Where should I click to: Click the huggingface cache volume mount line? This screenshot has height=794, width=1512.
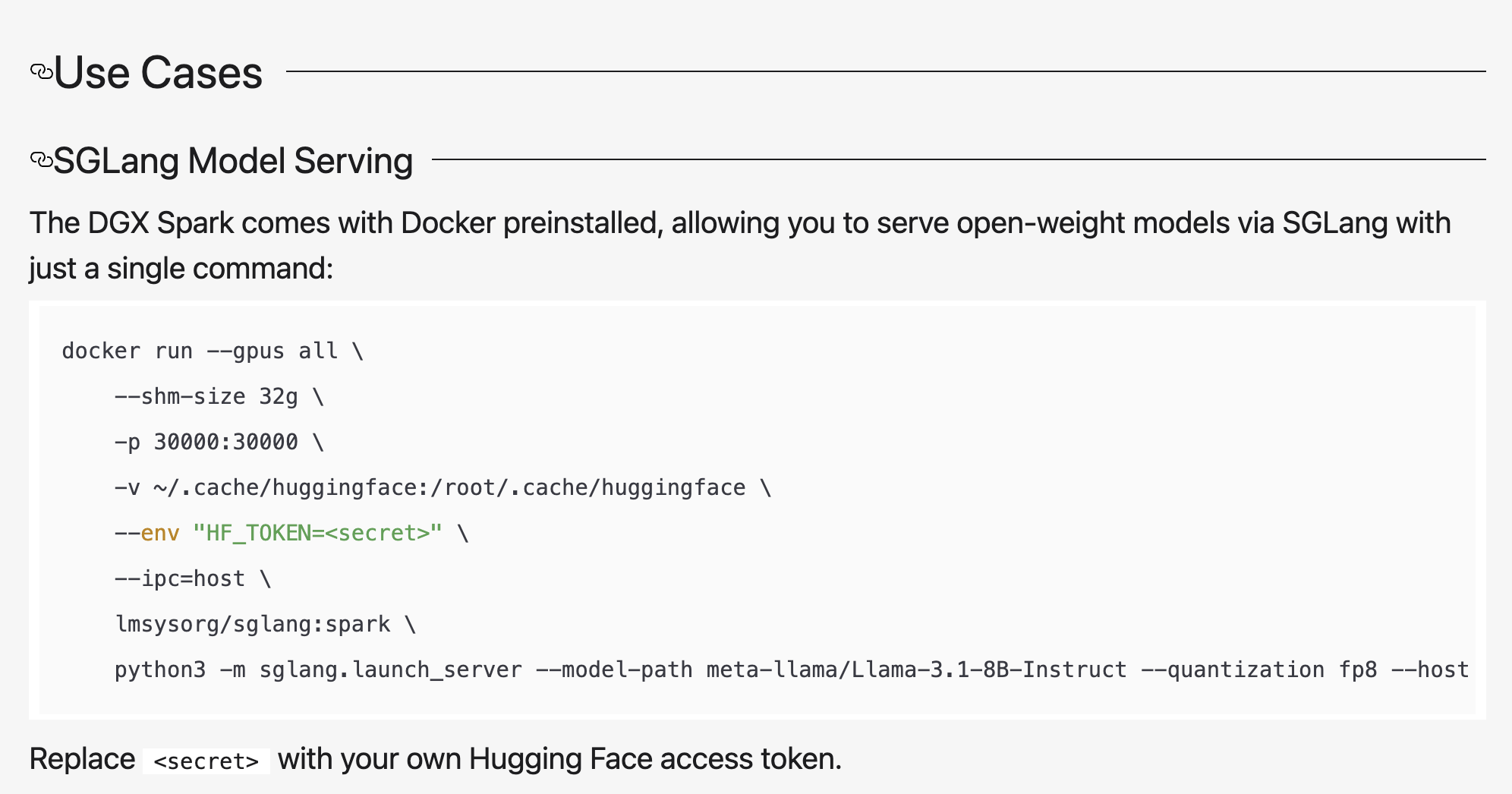(442, 488)
